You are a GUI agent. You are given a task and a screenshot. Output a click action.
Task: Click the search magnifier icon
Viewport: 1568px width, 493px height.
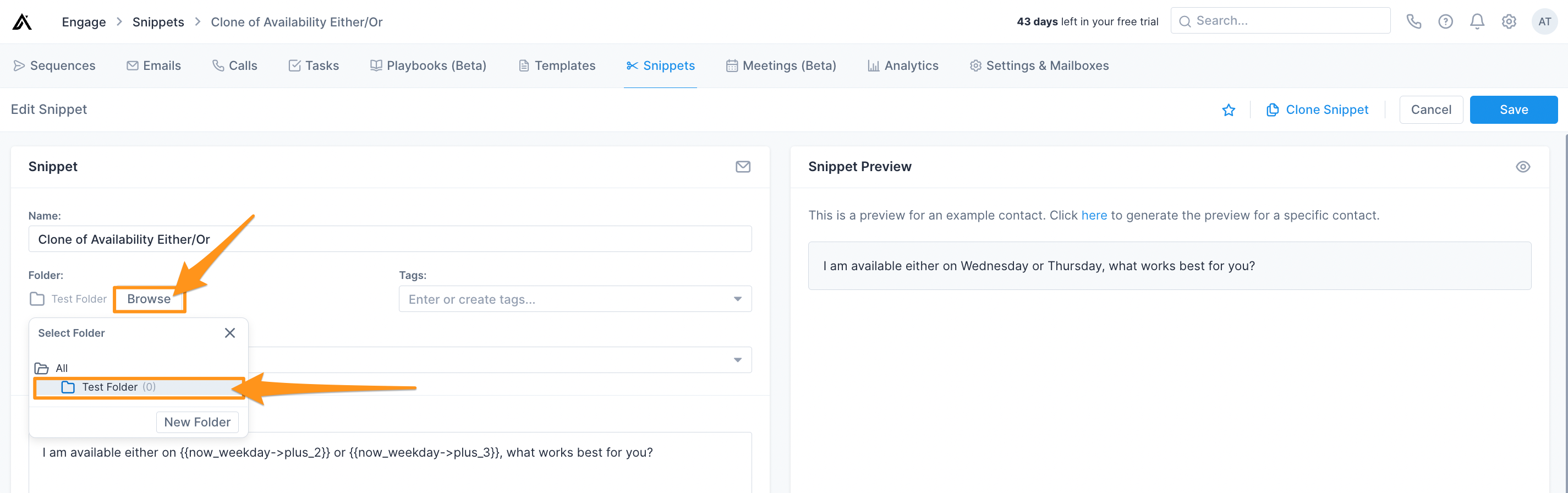pos(1185,21)
